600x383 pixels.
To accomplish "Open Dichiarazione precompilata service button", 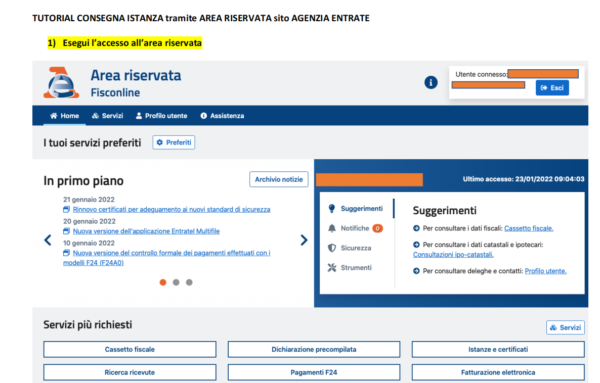I will 314,349.
